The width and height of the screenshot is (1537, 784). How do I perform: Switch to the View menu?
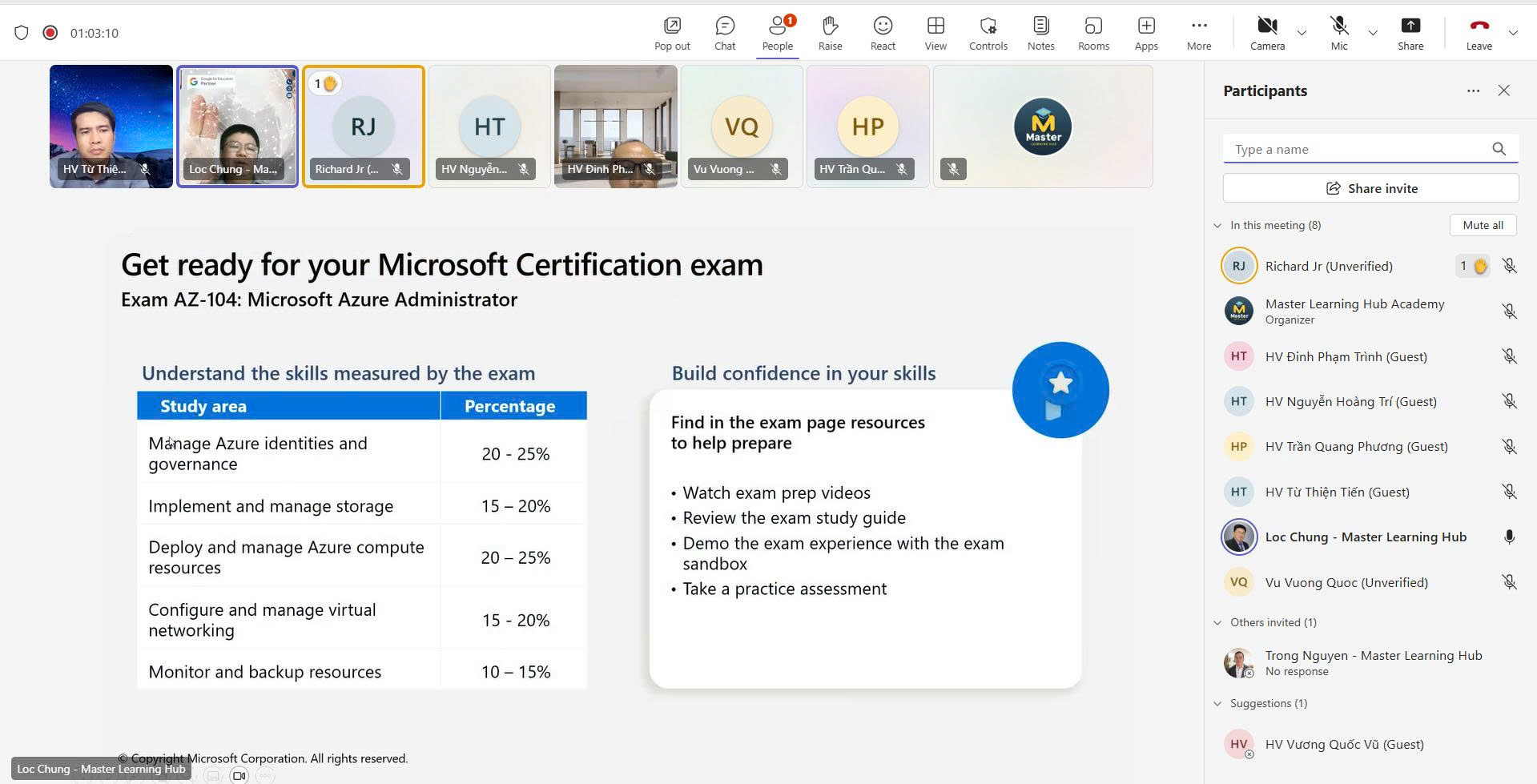click(935, 33)
